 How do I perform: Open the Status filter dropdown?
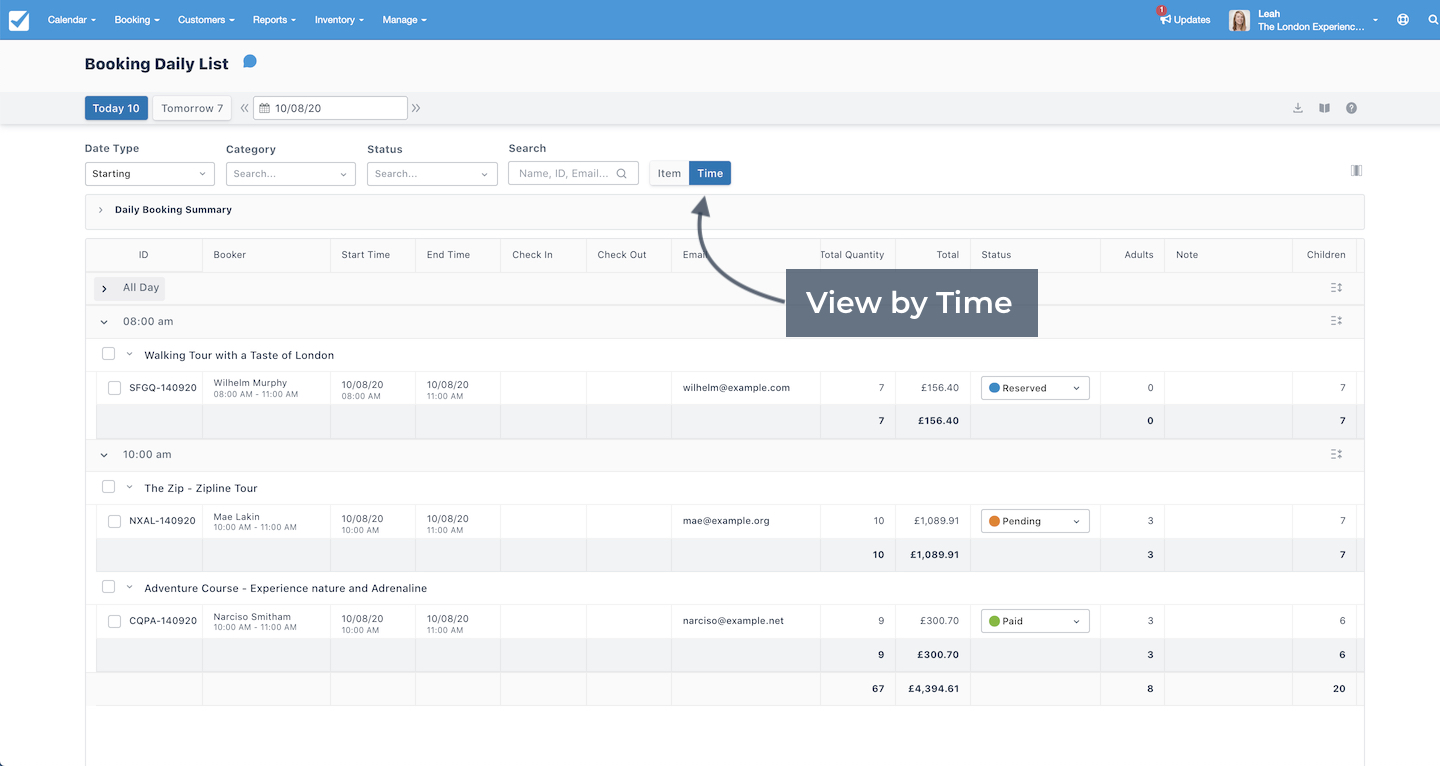pyautogui.click(x=432, y=174)
